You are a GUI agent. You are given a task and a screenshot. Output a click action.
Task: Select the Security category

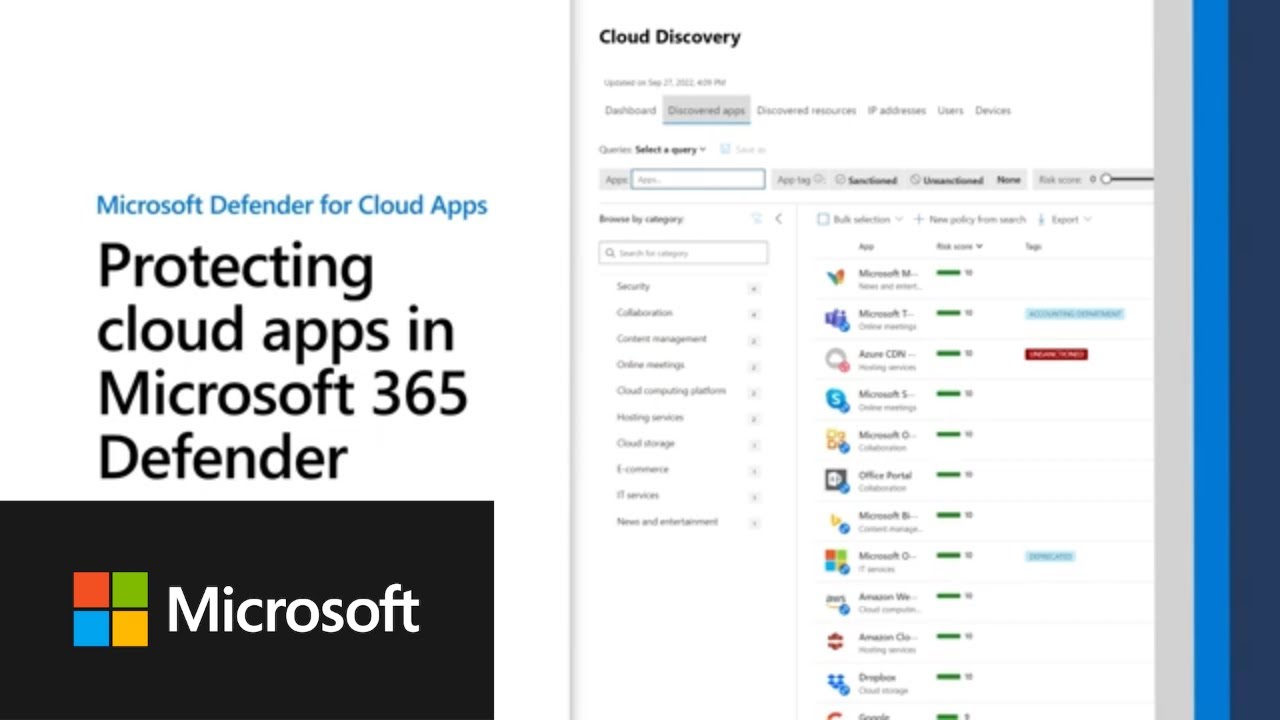pyautogui.click(x=633, y=287)
